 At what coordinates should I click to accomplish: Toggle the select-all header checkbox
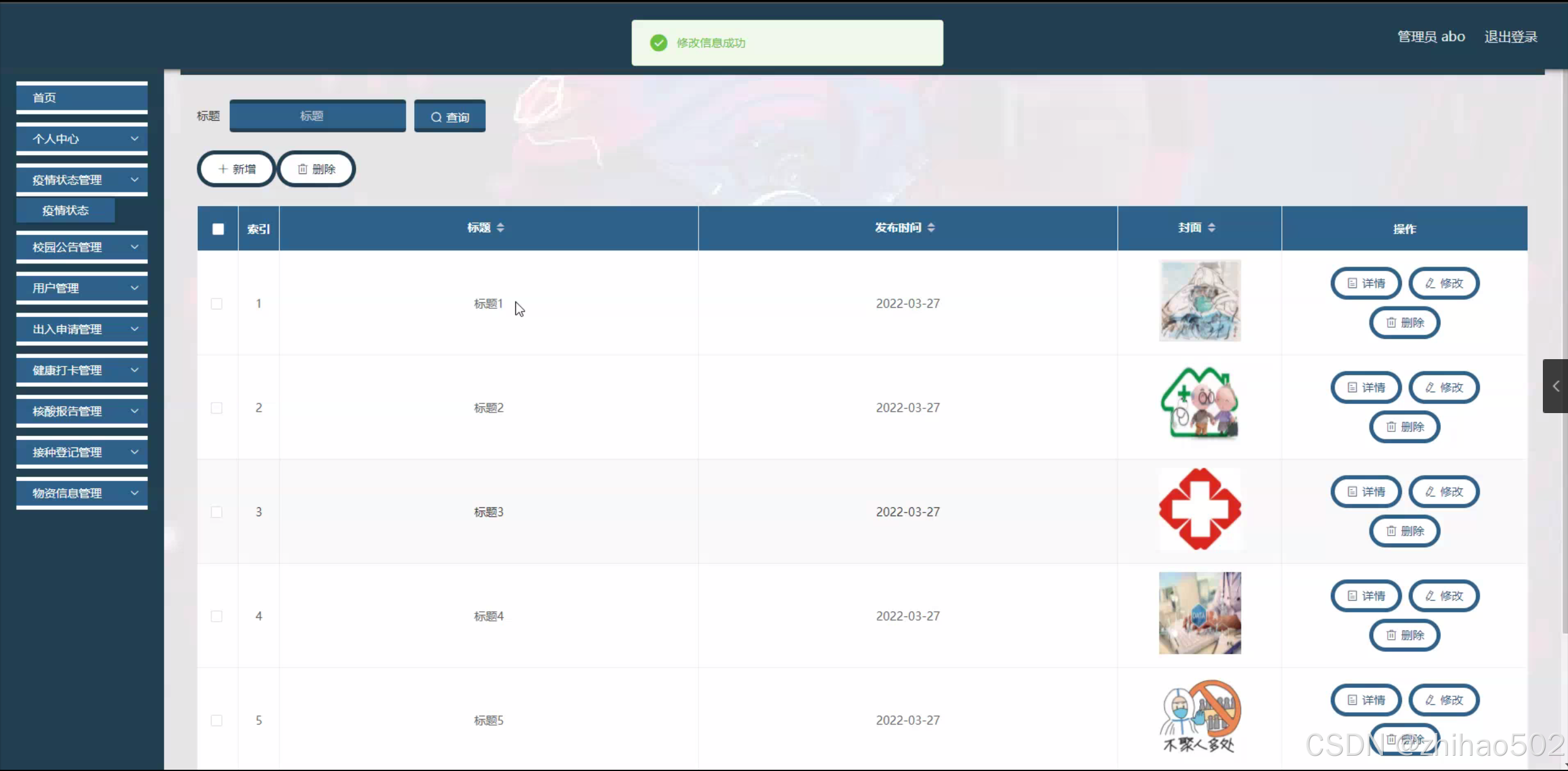coord(218,229)
